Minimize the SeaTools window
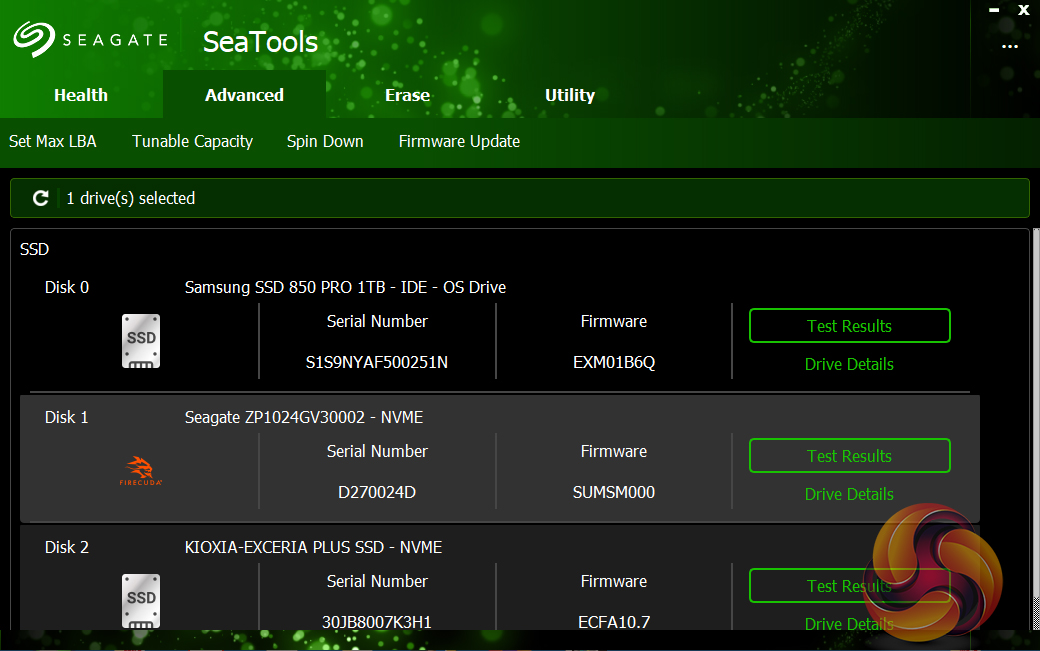 pyautogui.click(x=994, y=10)
